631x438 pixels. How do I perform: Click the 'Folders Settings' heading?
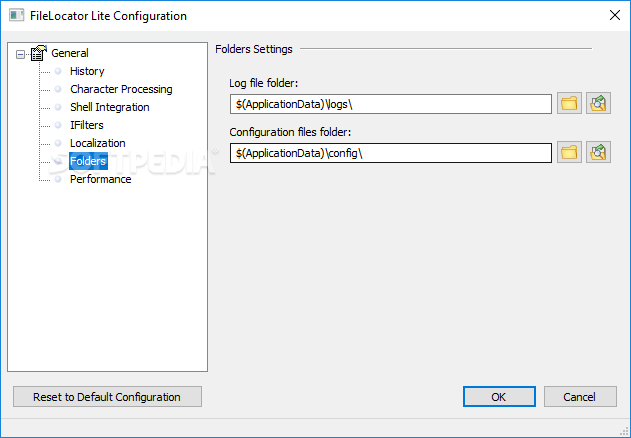[254, 49]
